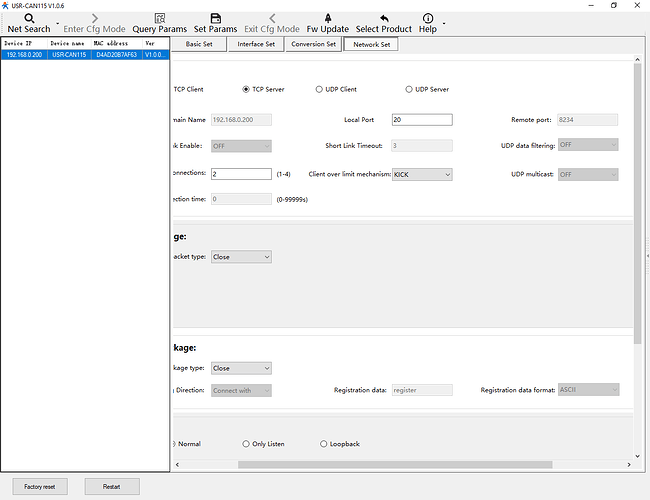Open the Conversion Set tab
The image size is (650, 500).
(313, 44)
